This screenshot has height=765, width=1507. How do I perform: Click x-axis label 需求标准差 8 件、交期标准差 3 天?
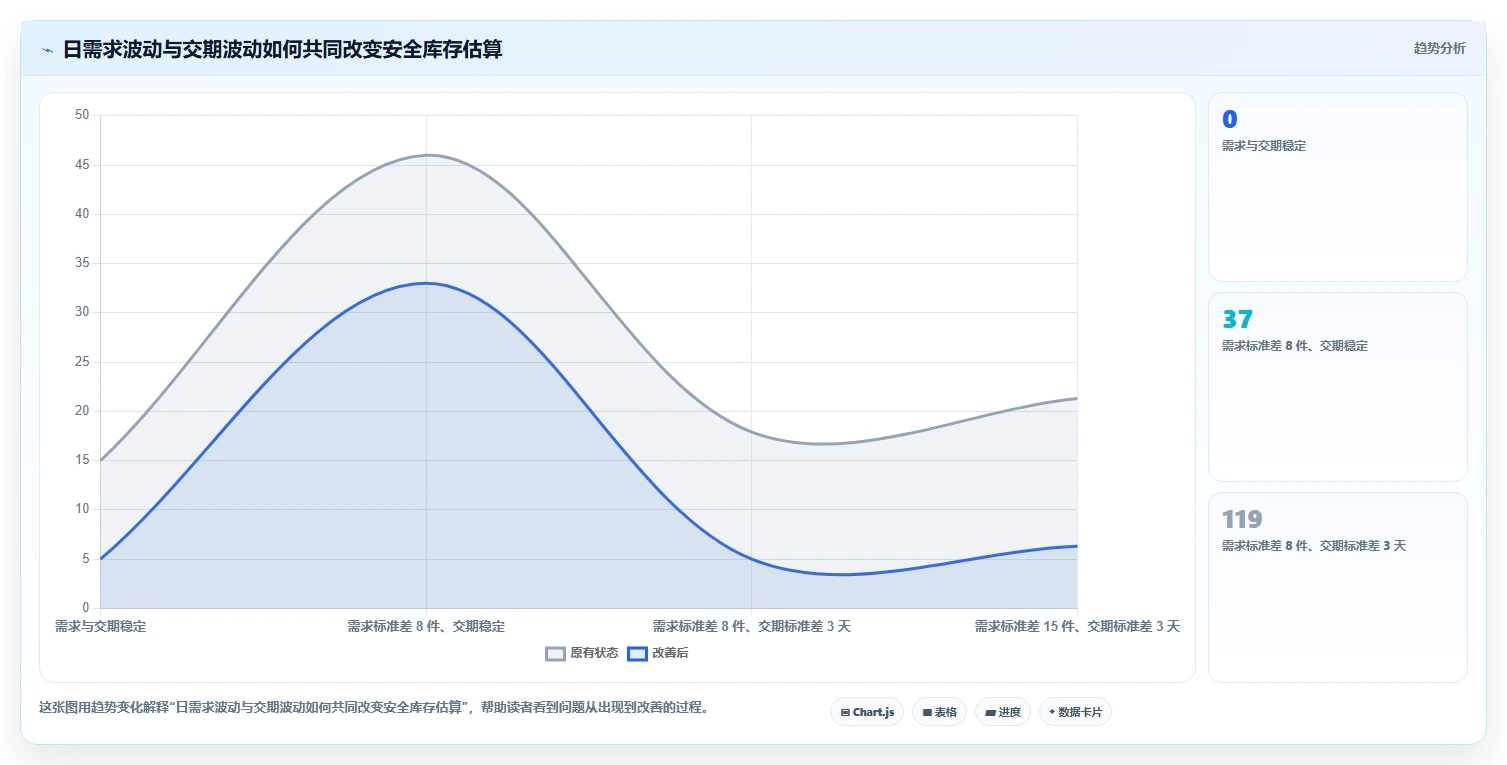pos(752,627)
